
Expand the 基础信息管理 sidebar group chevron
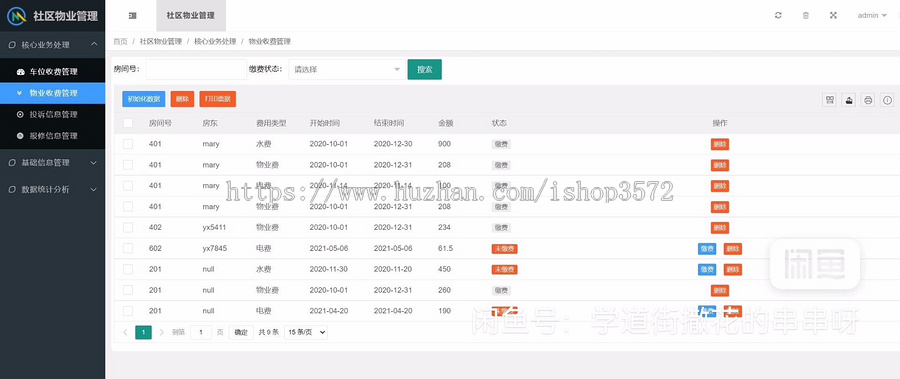coord(94,163)
